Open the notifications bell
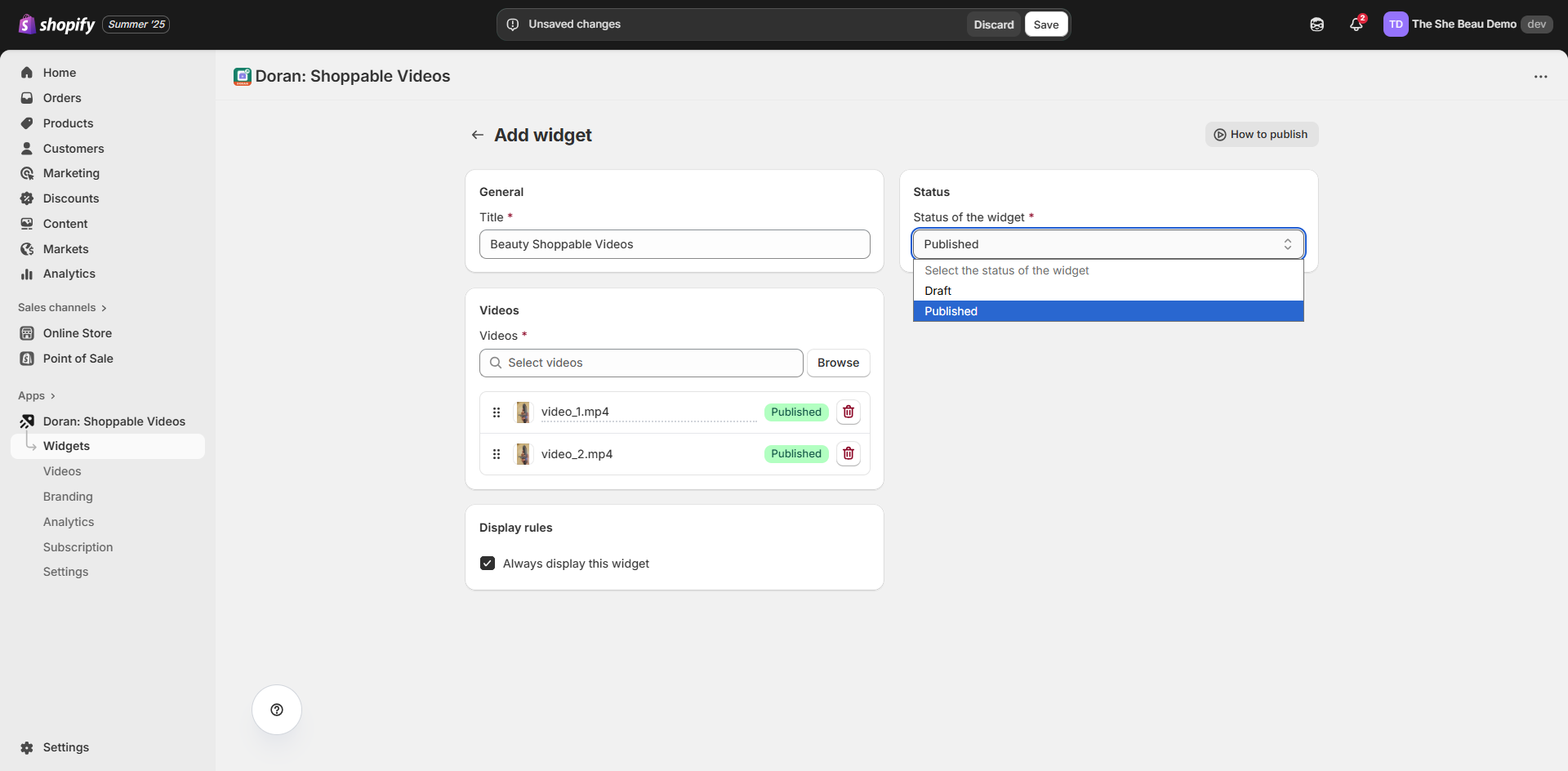The height and width of the screenshot is (771, 1568). coord(1356,25)
